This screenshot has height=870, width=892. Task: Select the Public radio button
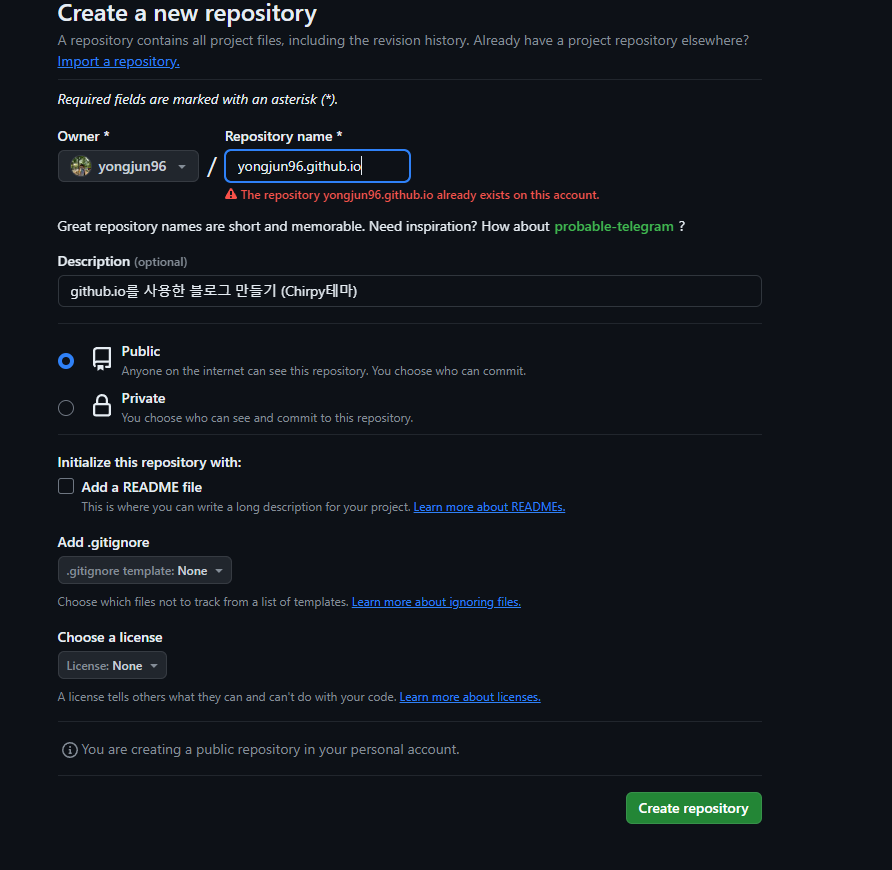66,361
